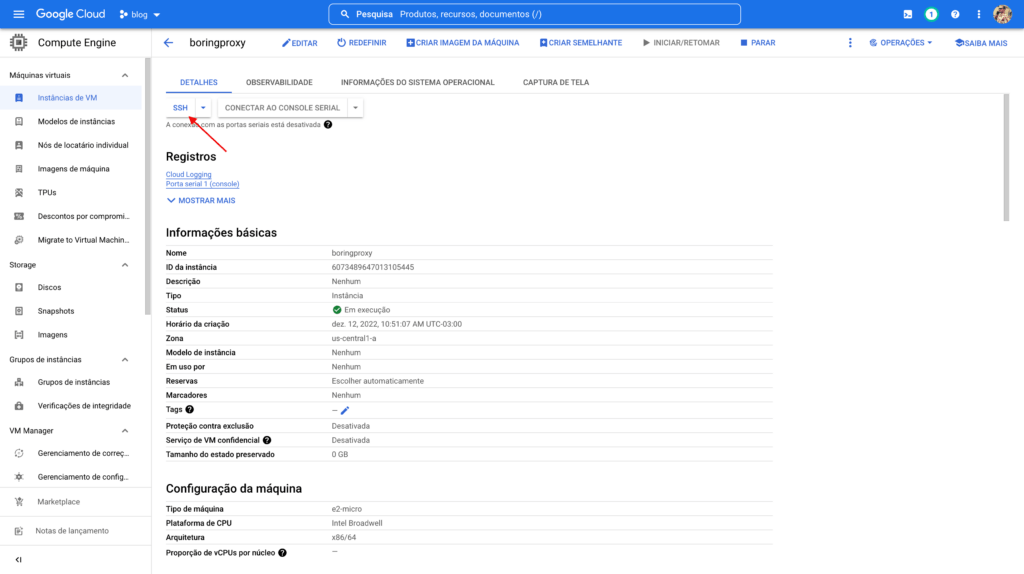Open Snapshots in sidebar

coord(71,311)
